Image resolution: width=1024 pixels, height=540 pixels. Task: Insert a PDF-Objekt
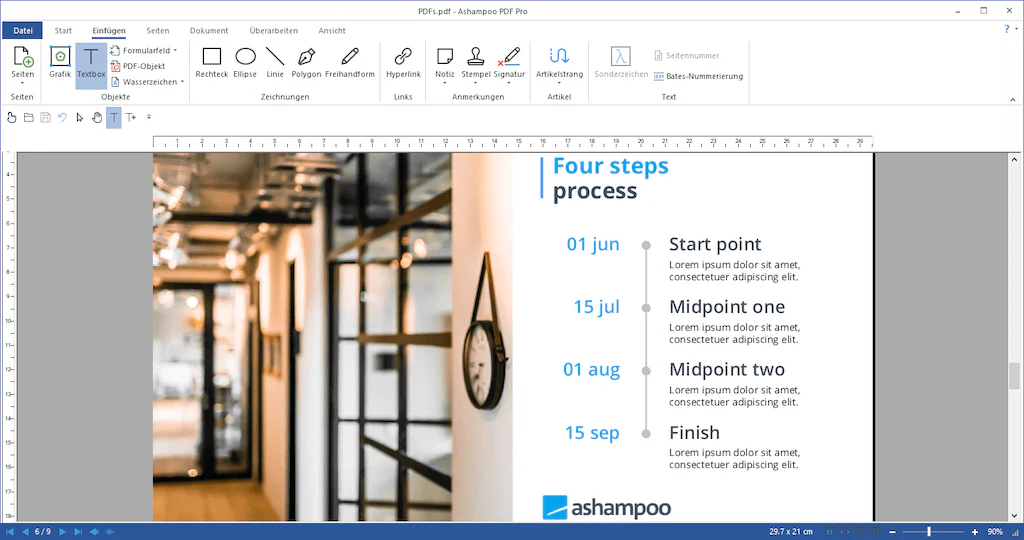[x=138, y=66]
